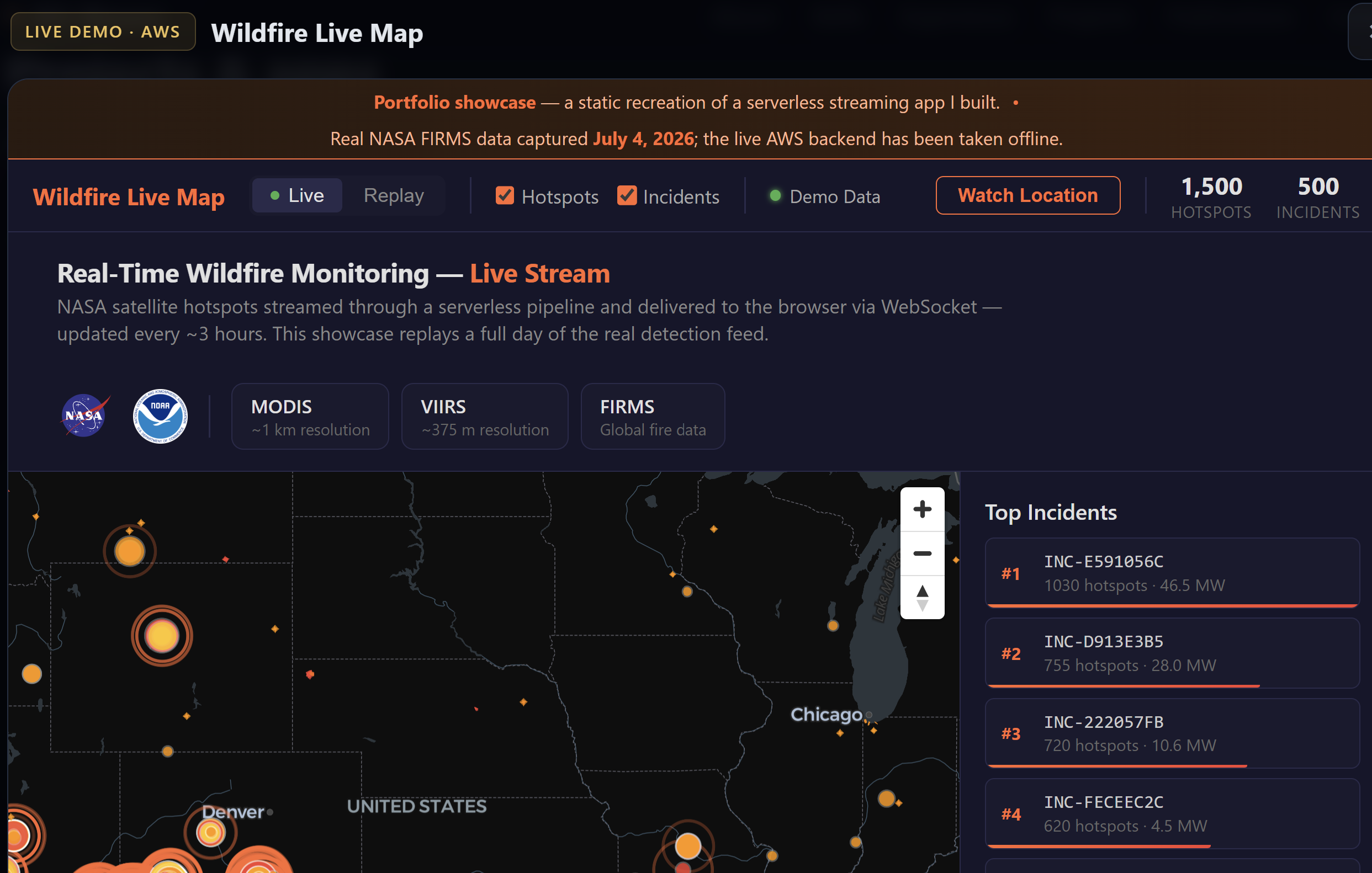1372x873 pixels.
Task: Select the FIRMS Global fire data card
Action: (x=653, y=416)
